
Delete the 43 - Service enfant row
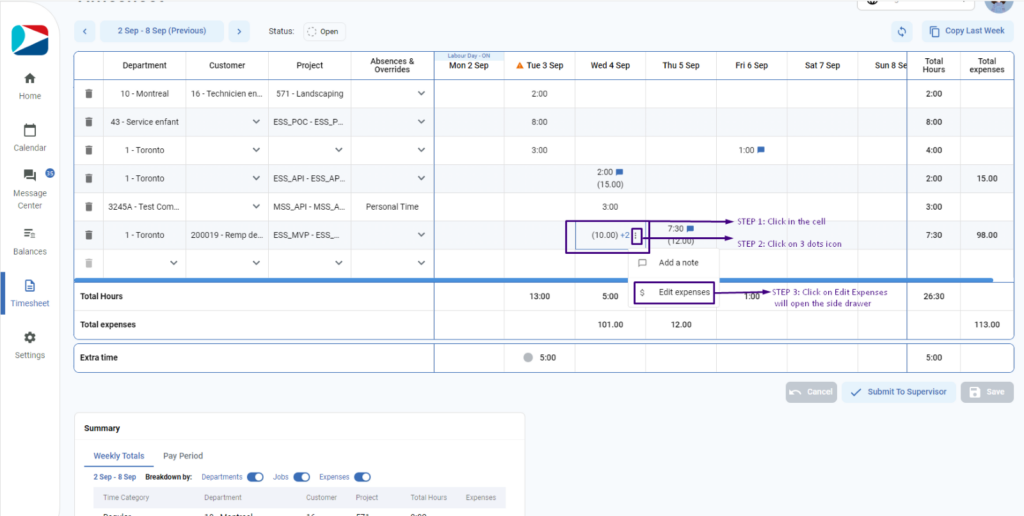[x=89, y=121]
